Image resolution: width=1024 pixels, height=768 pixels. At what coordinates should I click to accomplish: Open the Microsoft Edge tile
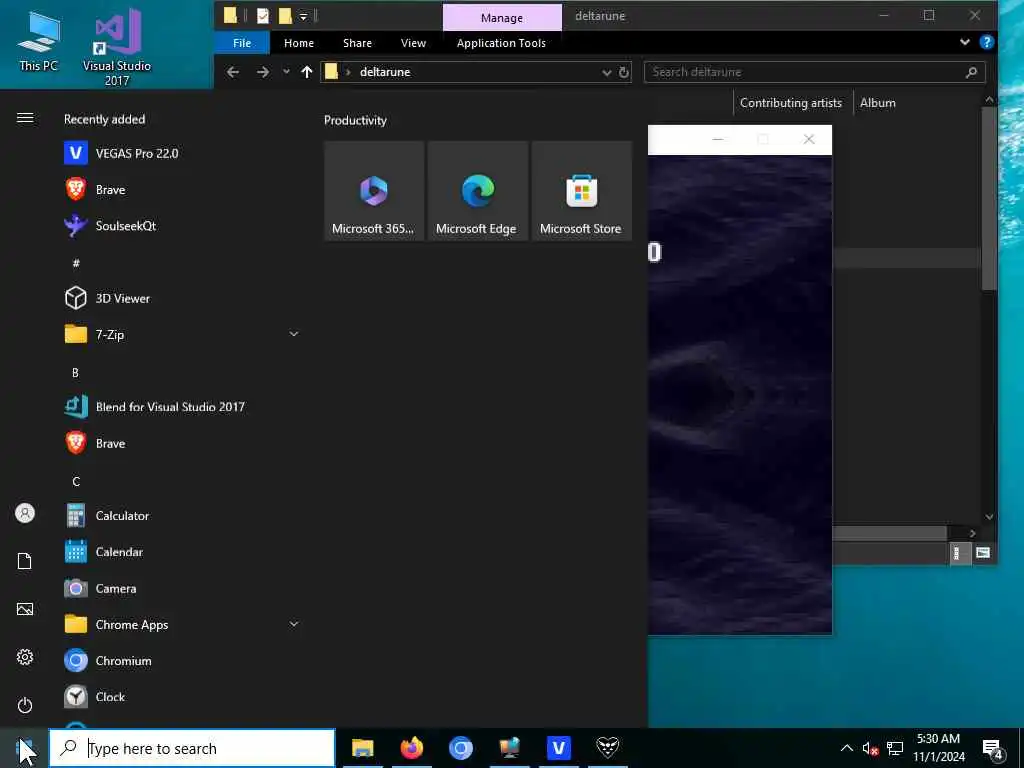pos(477,191)
